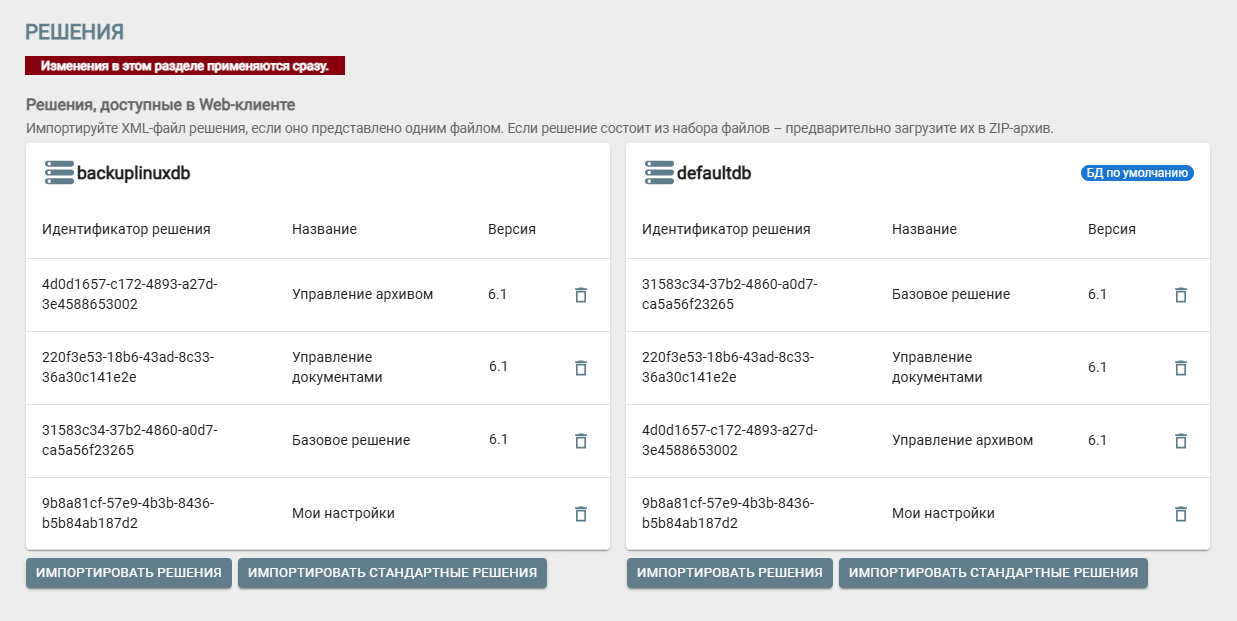Image resolution: width=1237 pixels, height=621 pixels.
Task: Delete solution Управление архивом in defaultdb
Action: tap(1181, 440)
